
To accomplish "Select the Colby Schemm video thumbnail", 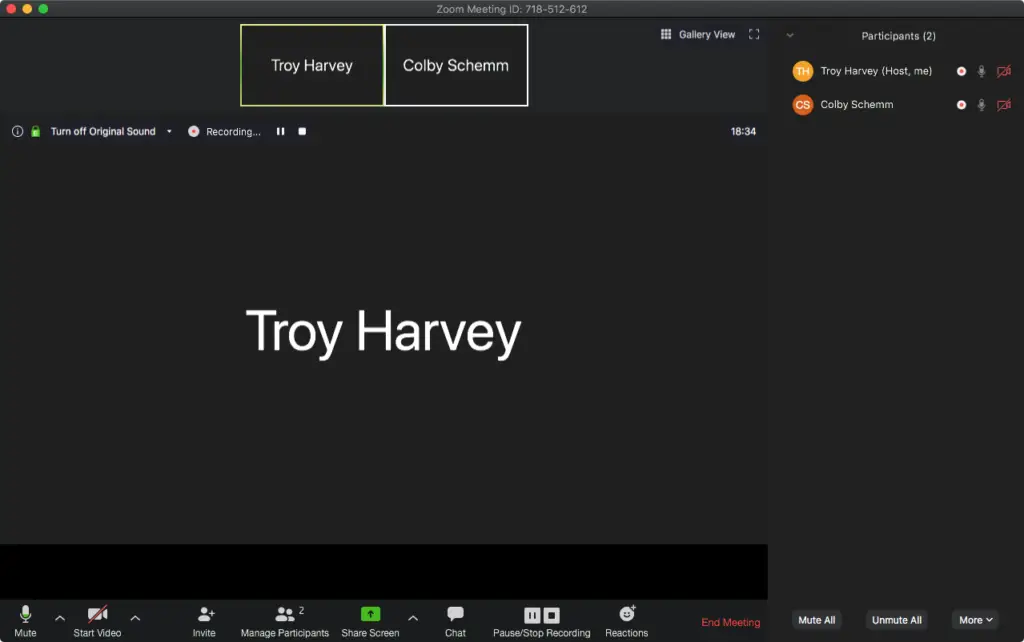I will click(456, 65).
